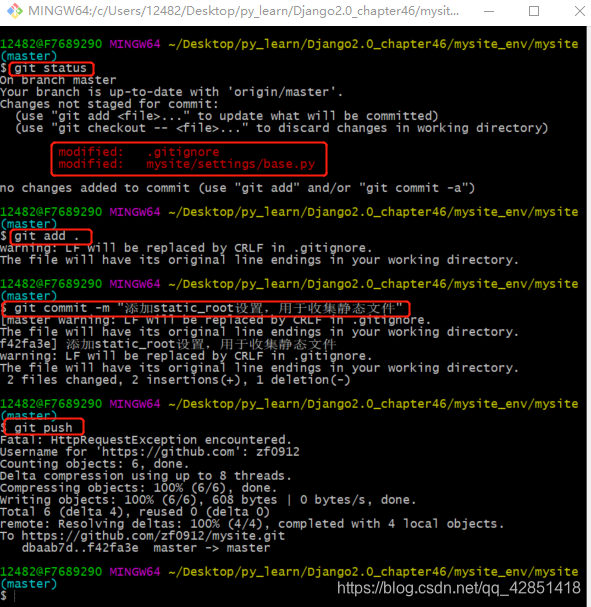
Task: Click 'Changes not staged for commit:' line
Action: (x=109, y=104)
